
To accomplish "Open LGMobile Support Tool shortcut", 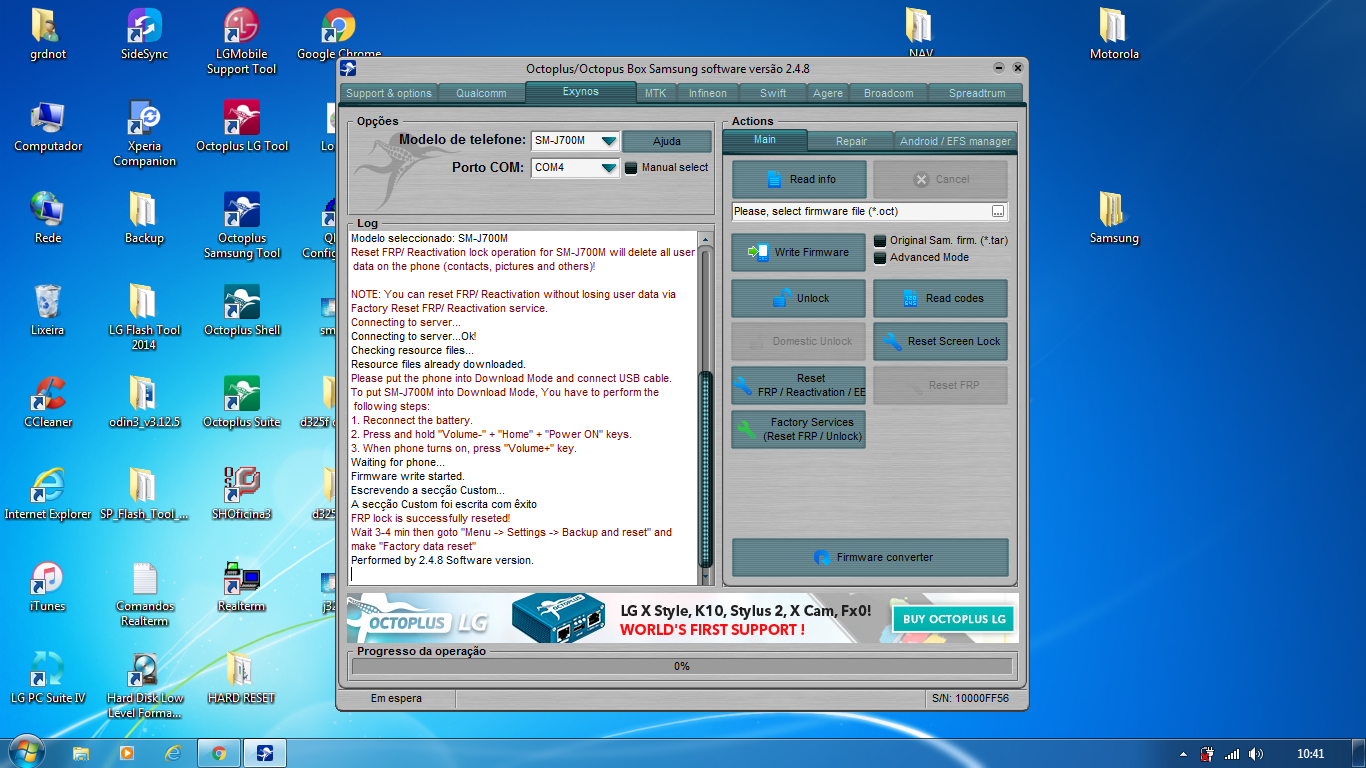I will 241,41.
